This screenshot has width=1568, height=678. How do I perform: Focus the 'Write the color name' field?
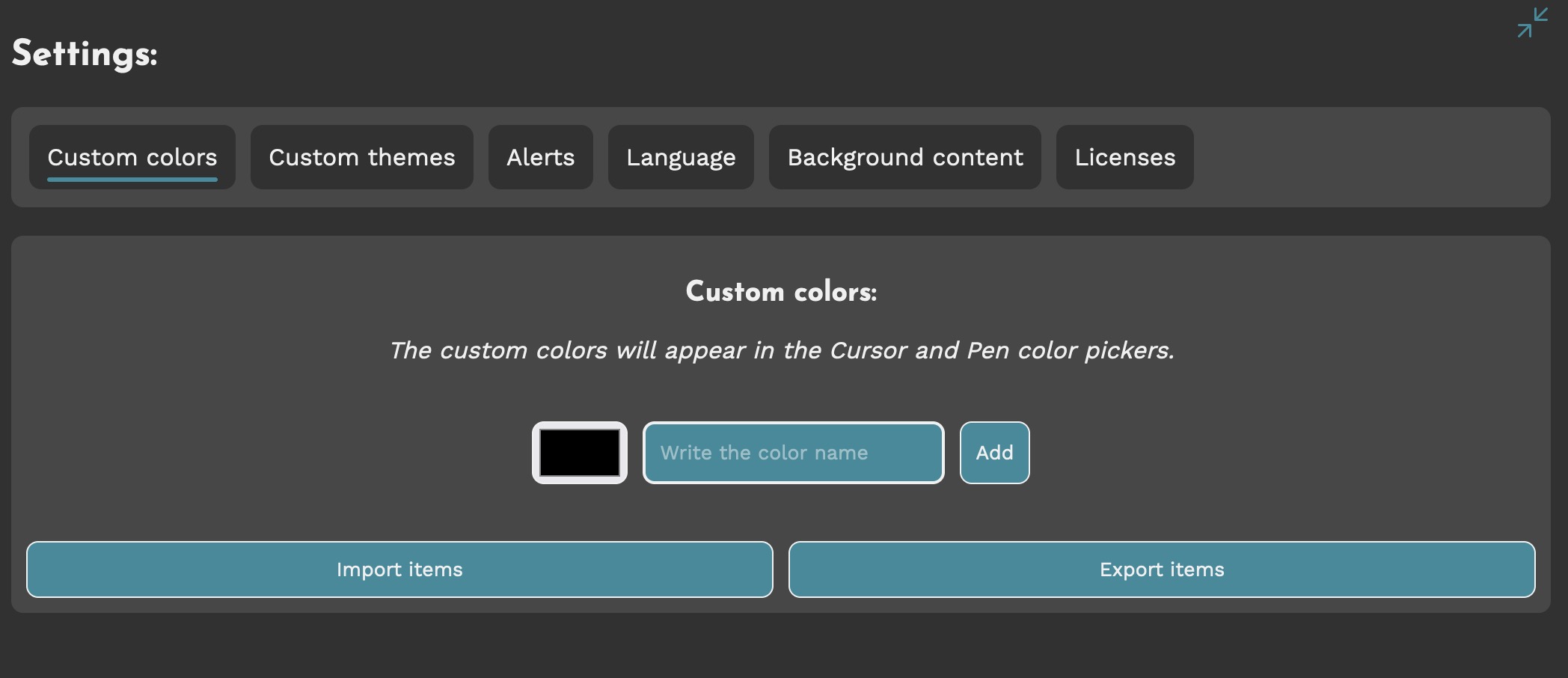point(794,453)
